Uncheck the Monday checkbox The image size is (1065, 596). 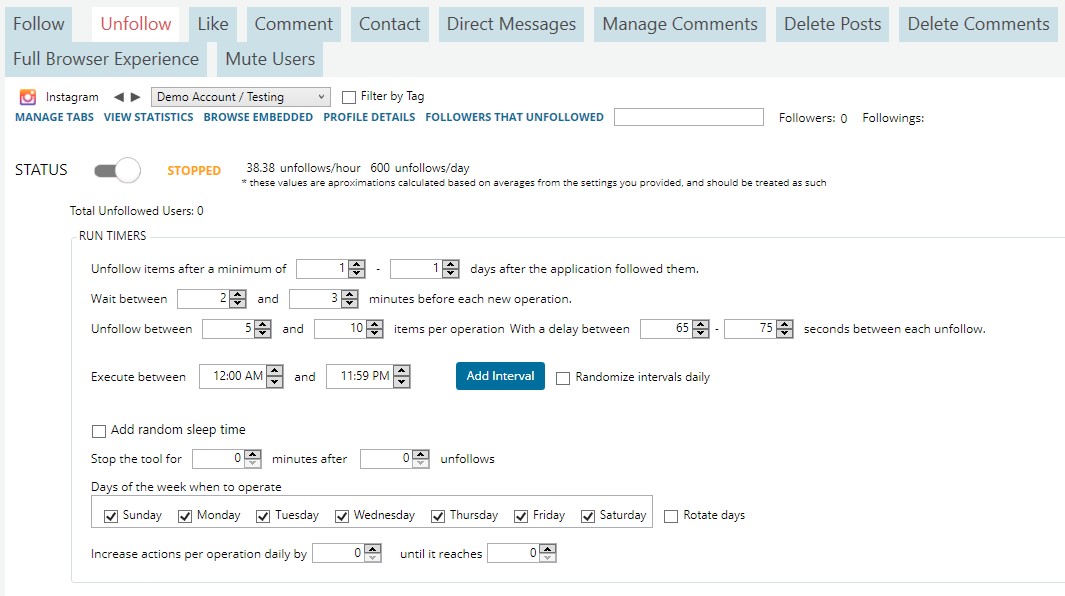185,516
